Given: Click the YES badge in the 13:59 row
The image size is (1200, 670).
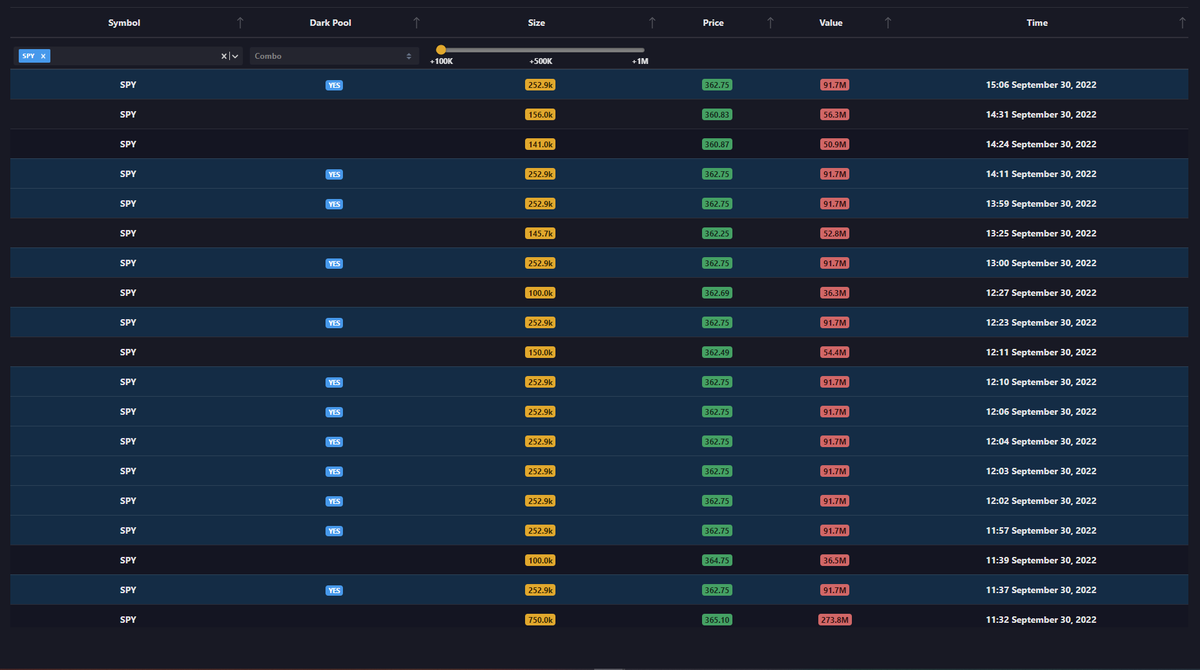Looking at the screenshot, I should click(334, 204).
